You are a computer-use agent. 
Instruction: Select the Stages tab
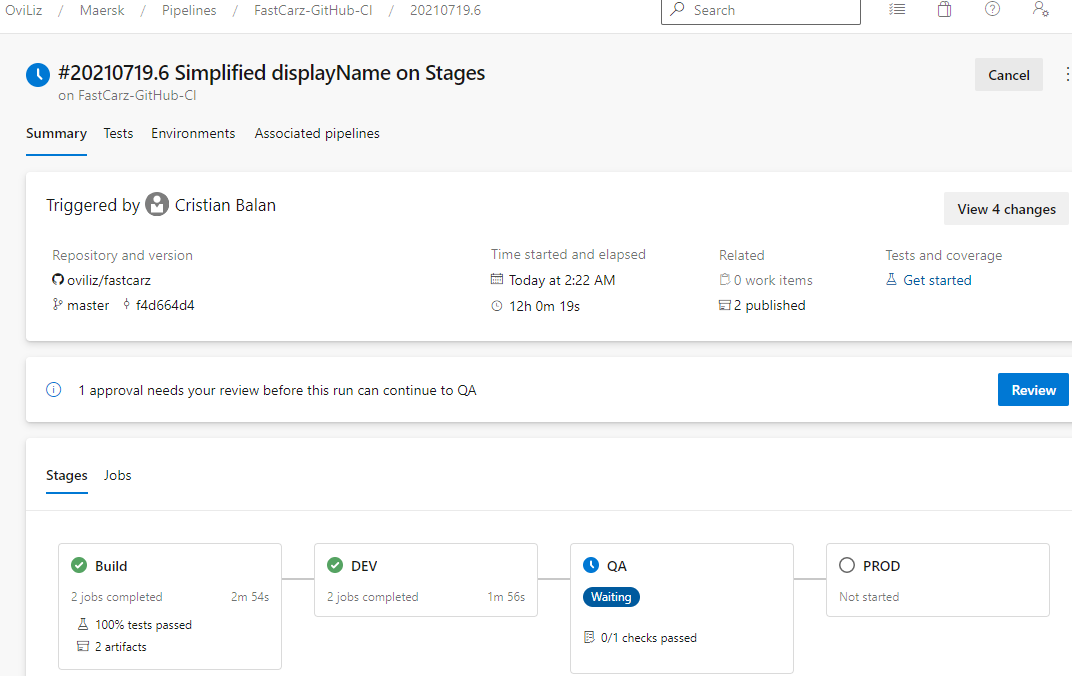pos(66,475)
